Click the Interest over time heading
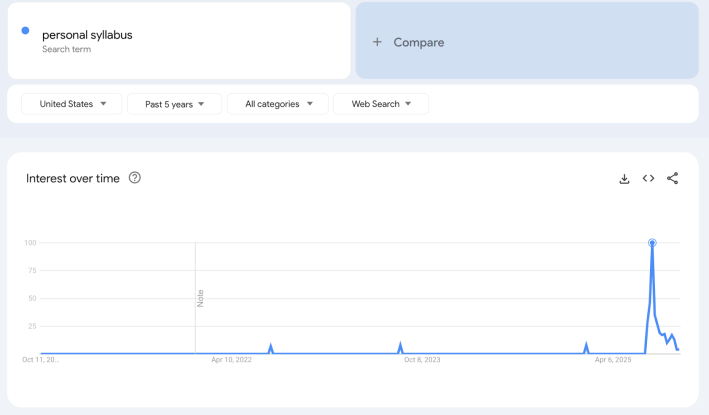The width and height of the screenshot is (709, 415). point(73,179)
